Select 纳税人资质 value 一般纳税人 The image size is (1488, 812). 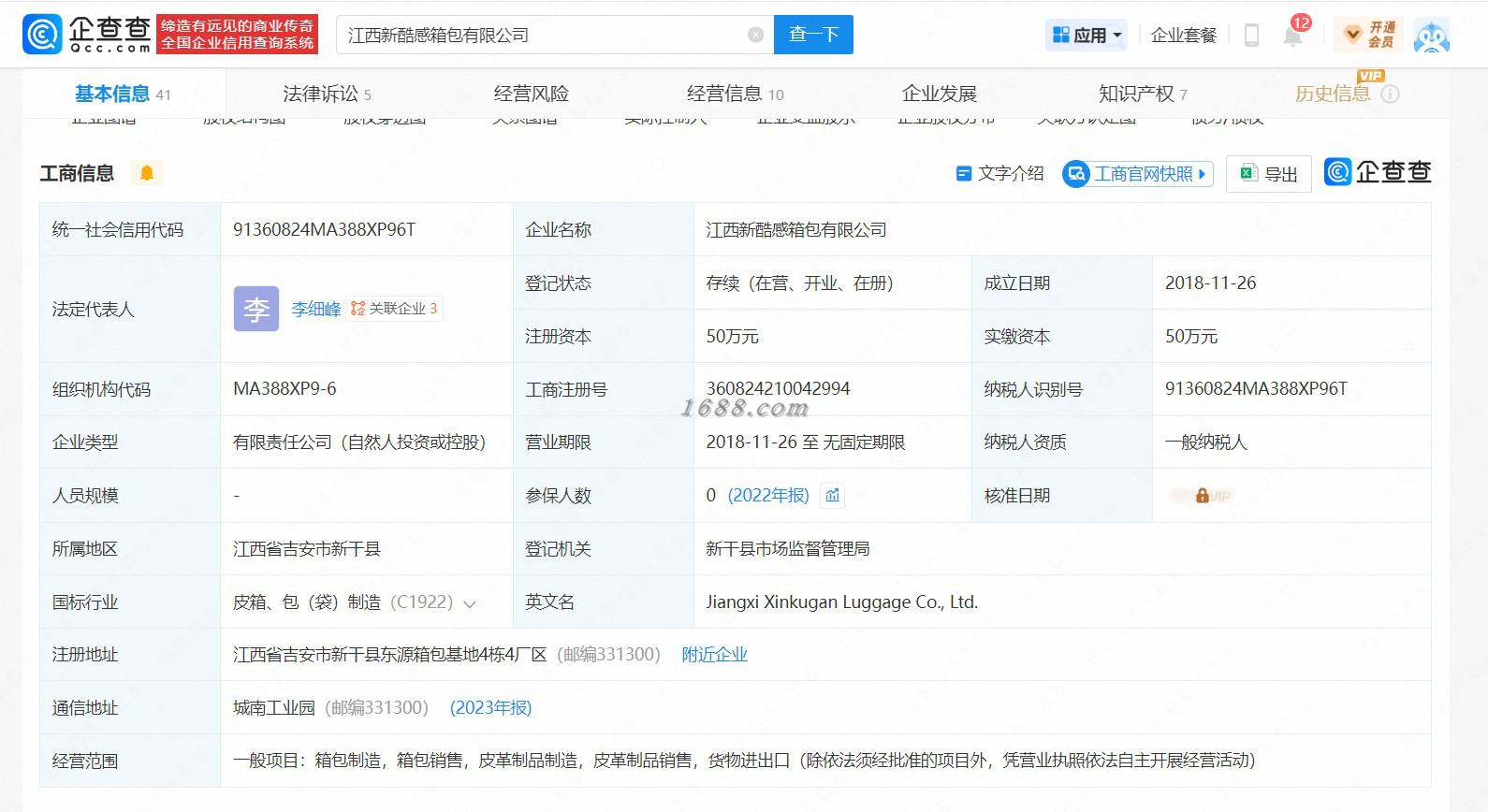tap(1206, 442)
